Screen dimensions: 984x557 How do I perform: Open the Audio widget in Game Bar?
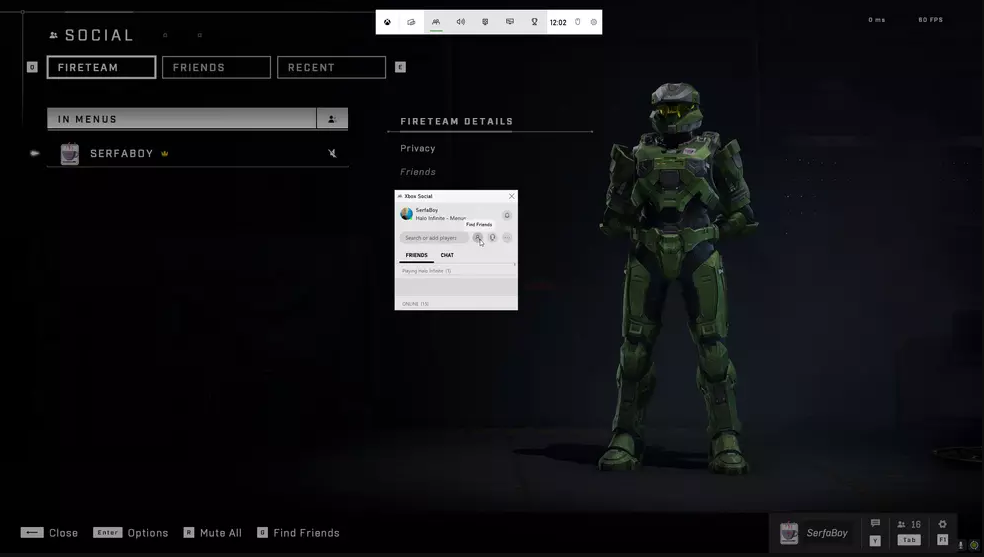(461, 22)
